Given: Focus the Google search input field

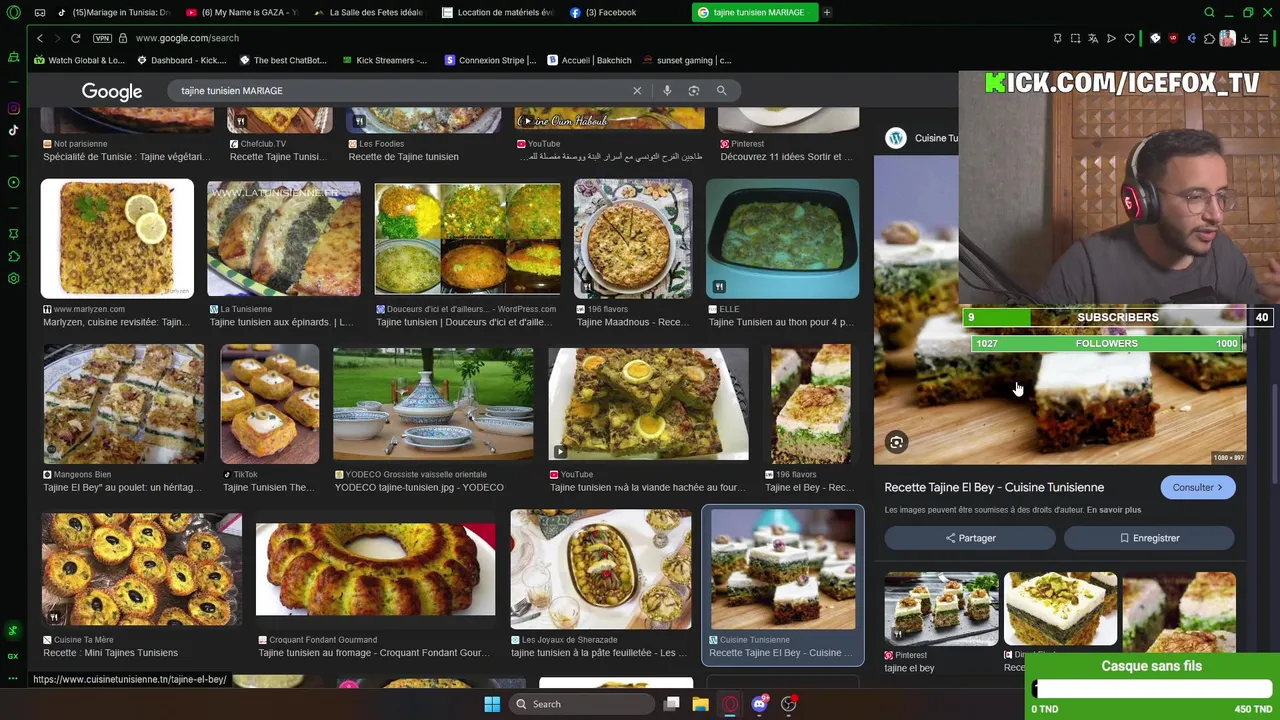Looking at the screenshot, I should (400, 90).
